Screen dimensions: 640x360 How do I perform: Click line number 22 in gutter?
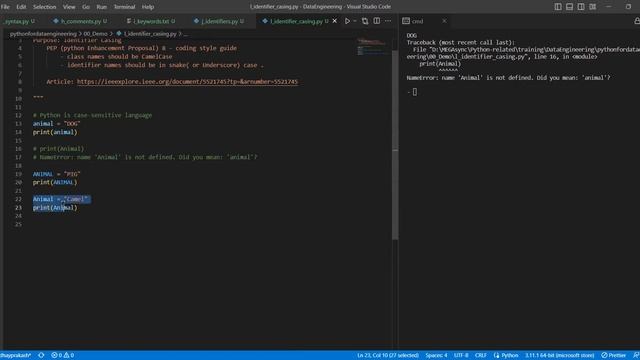tap(18, 199)
